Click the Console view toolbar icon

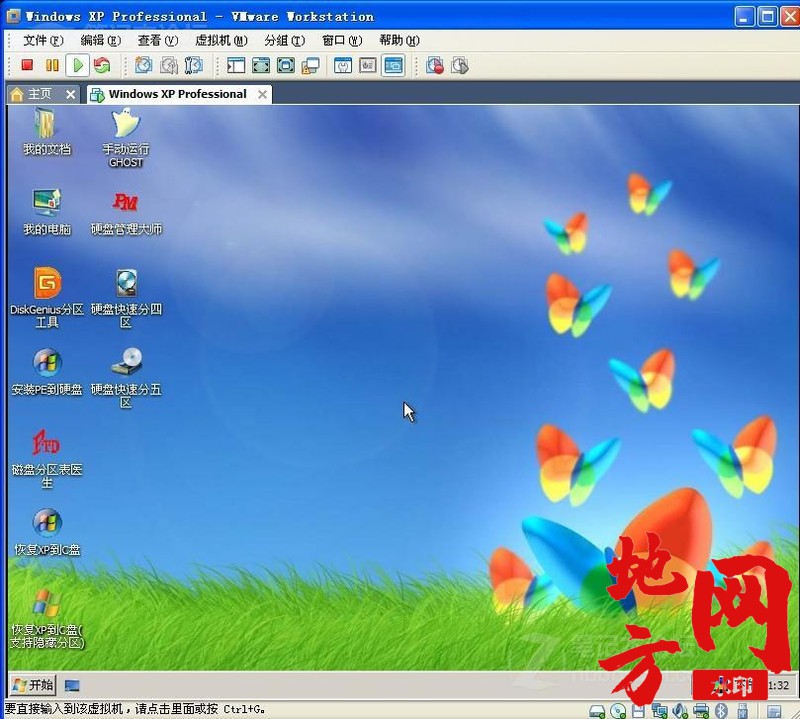[393, 65]
